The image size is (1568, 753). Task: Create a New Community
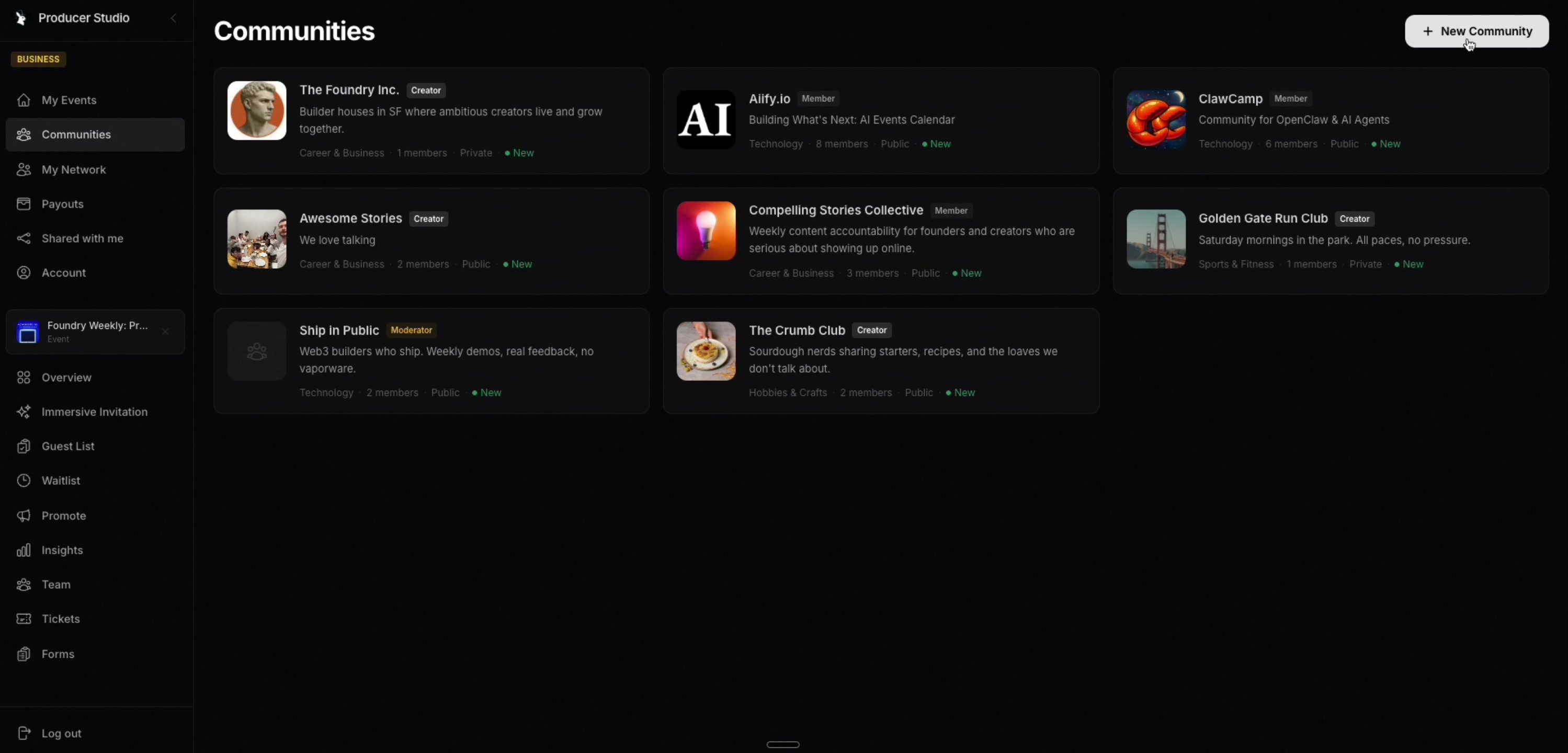(1476, 31)
